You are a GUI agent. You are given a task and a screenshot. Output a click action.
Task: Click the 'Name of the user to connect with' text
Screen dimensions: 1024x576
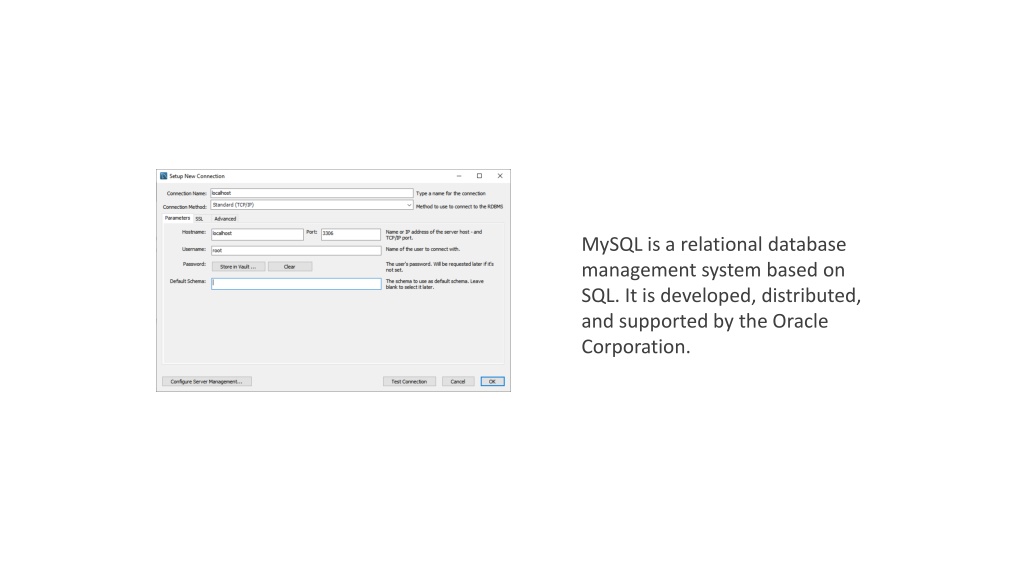tap(423, 249)
